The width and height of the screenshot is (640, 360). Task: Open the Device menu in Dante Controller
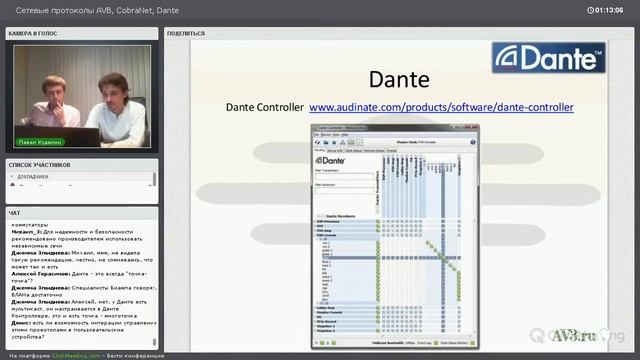click(326, 135)
